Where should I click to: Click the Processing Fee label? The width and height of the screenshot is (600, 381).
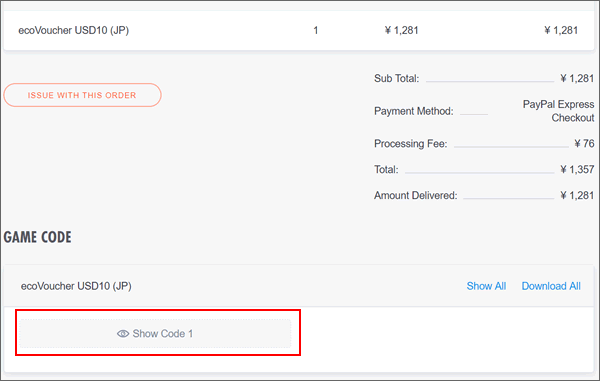click(411, 143)
